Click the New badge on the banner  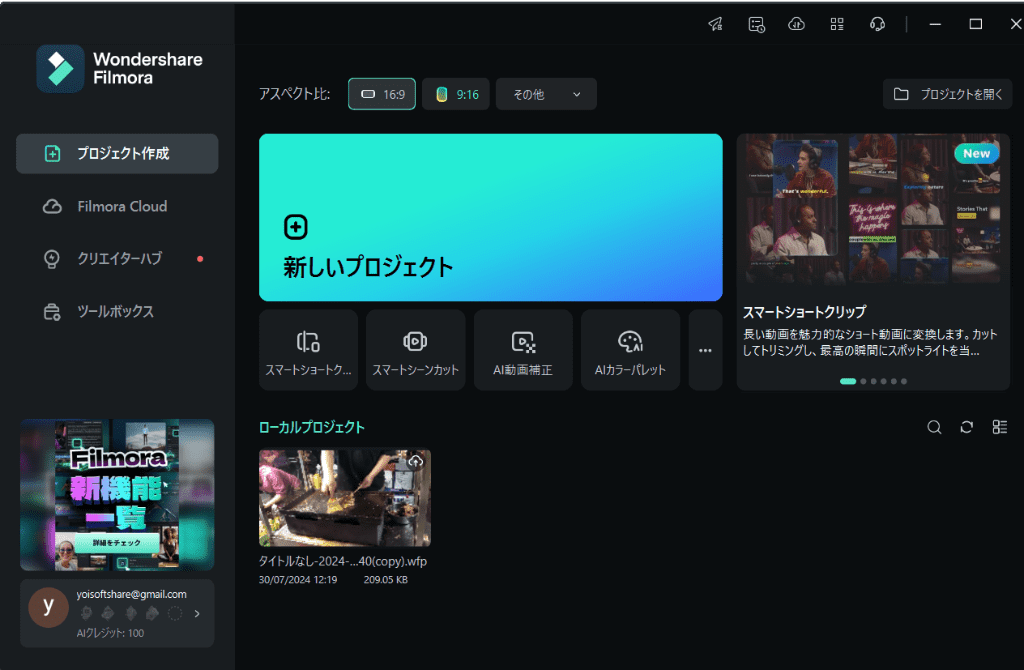(x=976, y=153)
